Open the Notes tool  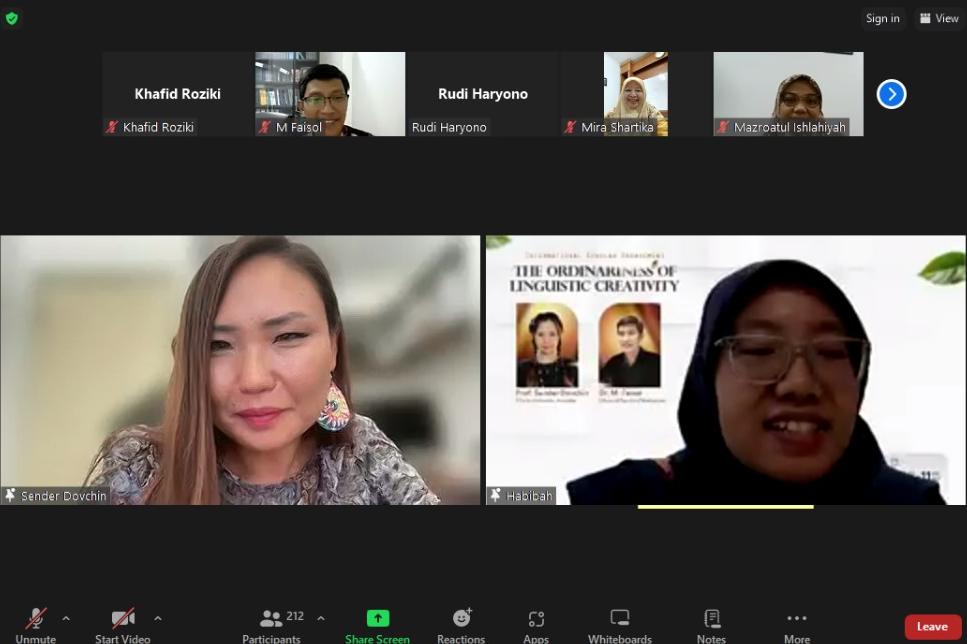click(711, 619)
